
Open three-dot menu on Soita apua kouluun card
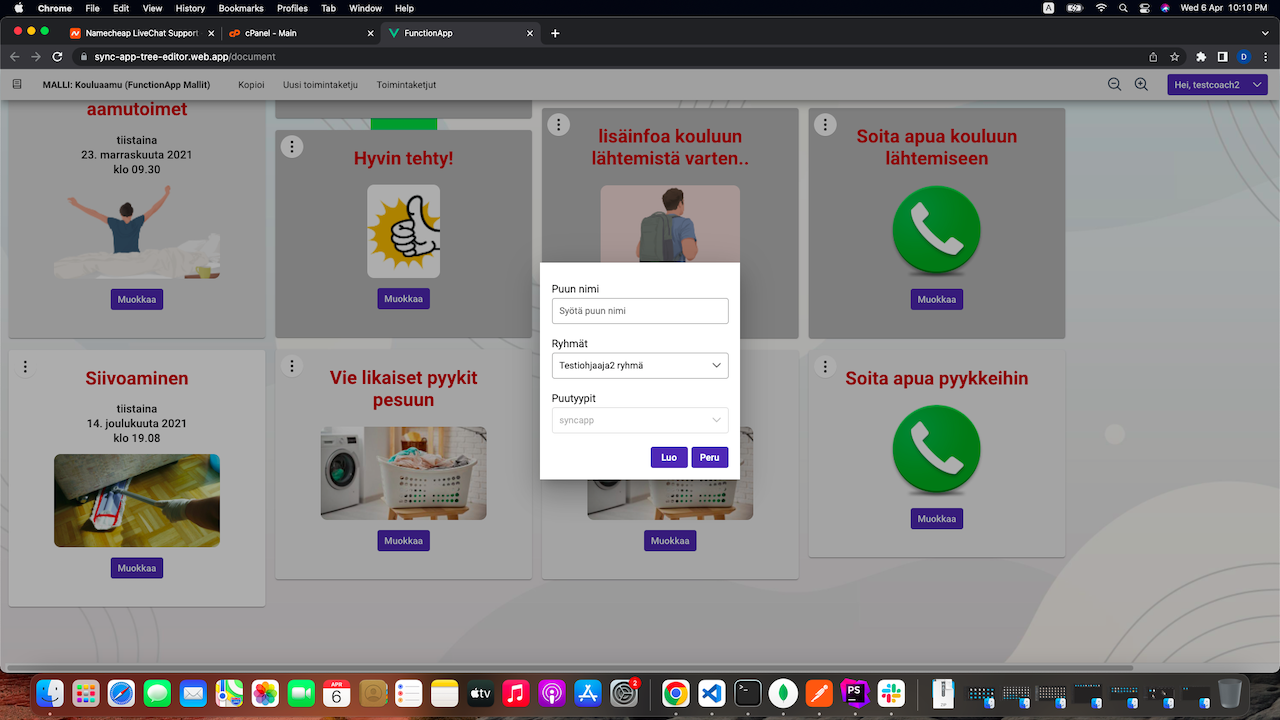tap(824, 125)
